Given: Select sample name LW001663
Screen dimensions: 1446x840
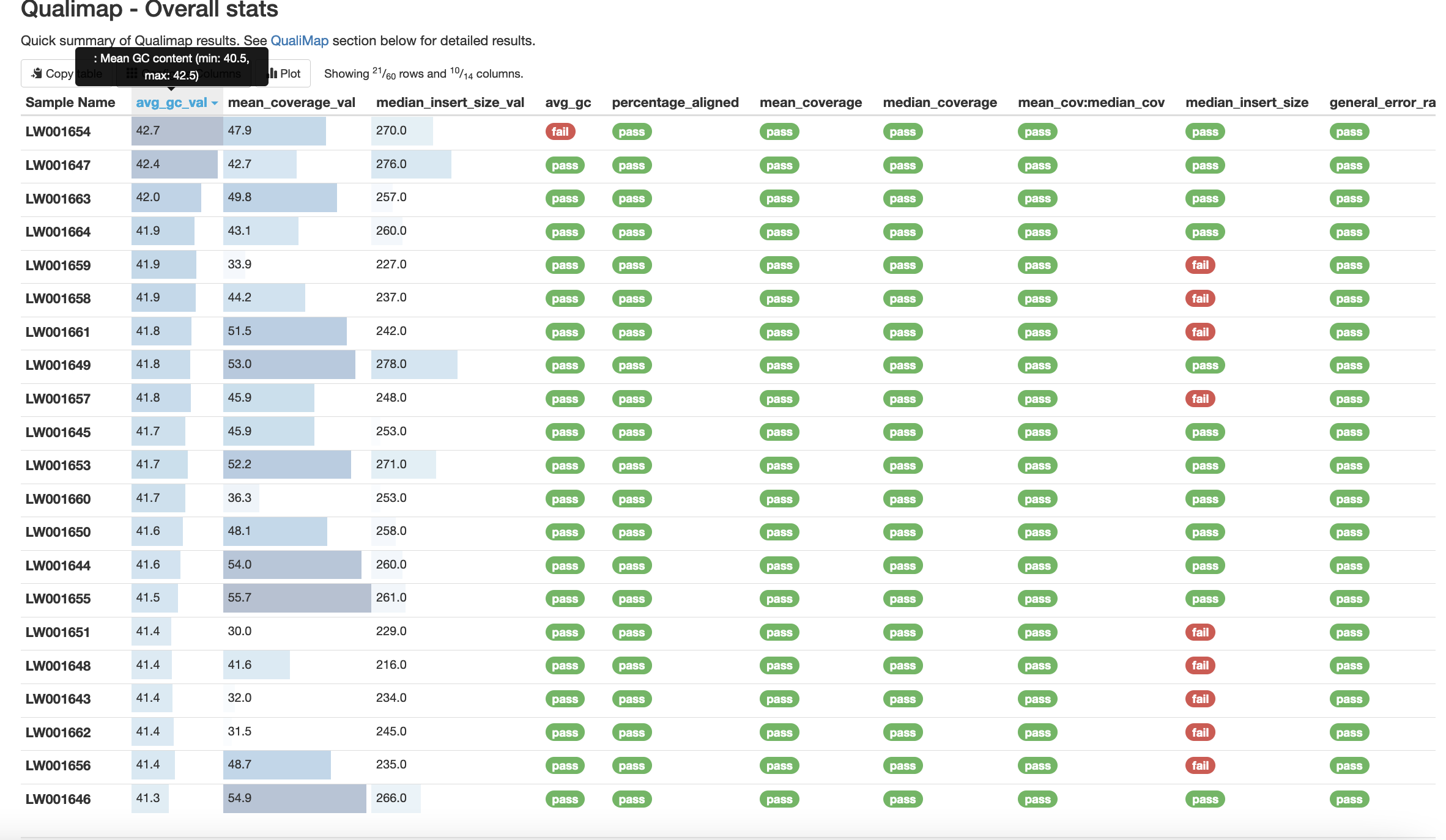Looking at the screenshot, I should [58, 199].
